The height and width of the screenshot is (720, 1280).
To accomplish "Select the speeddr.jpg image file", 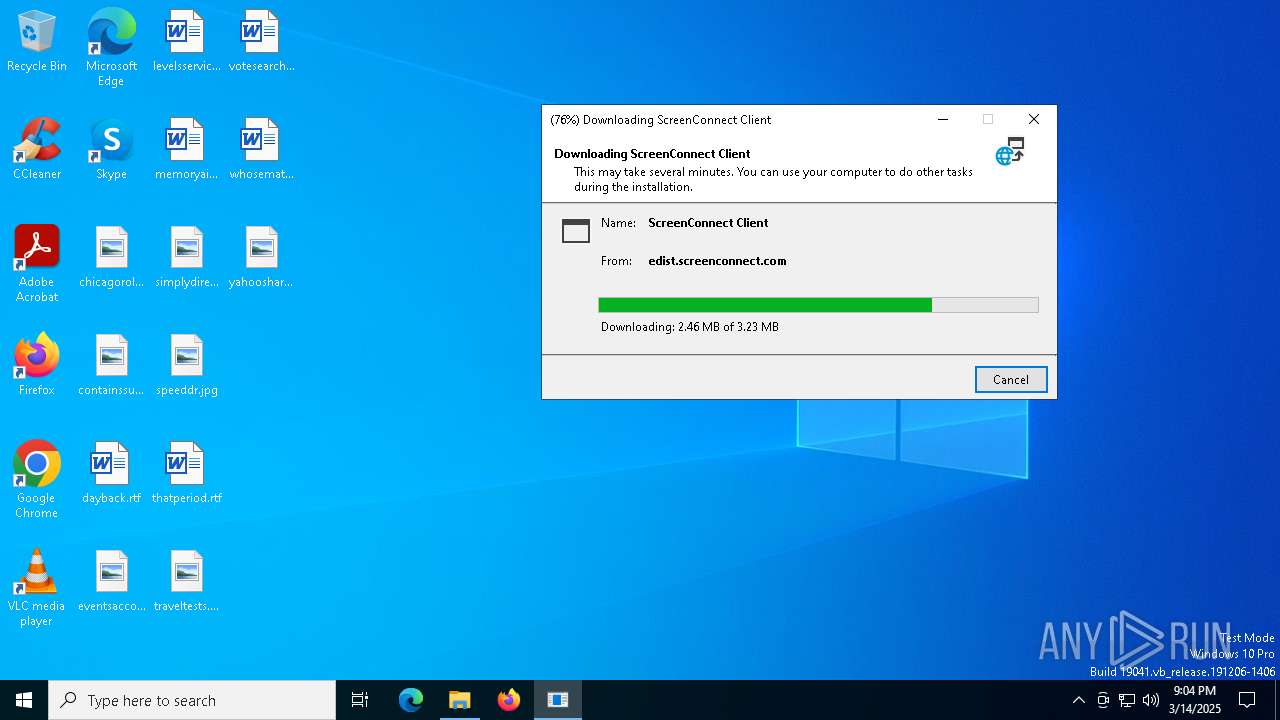I will tap(186, 365).
